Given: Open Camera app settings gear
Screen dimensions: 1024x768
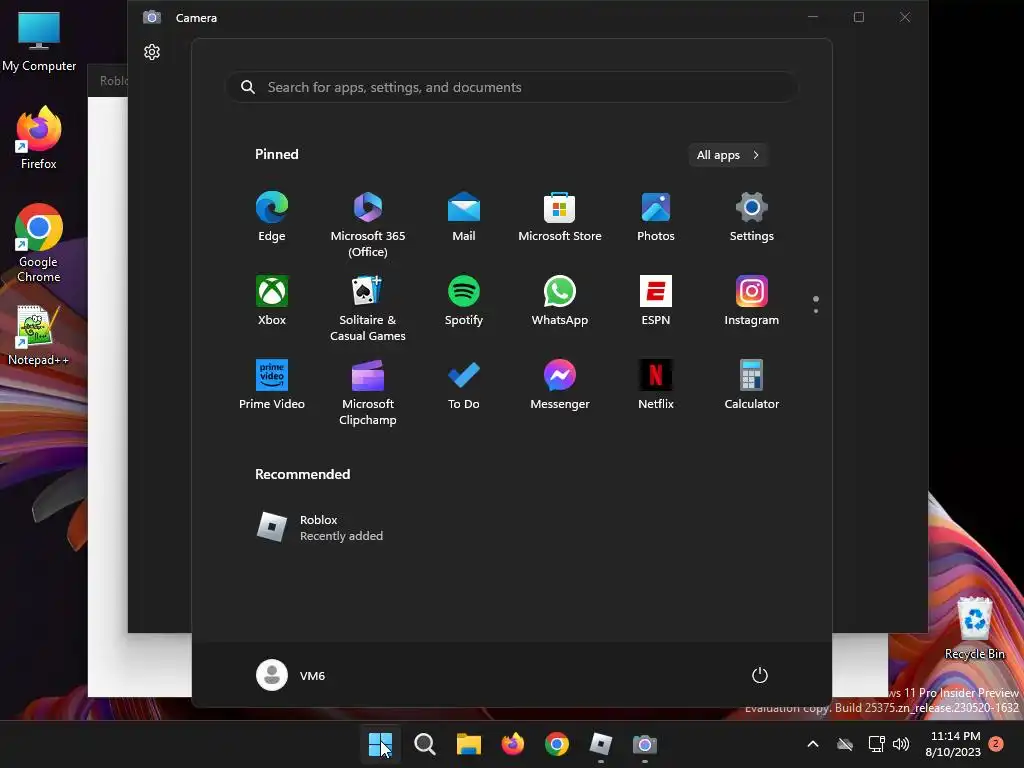Looking at the screenshot, I should coord(152,52).
